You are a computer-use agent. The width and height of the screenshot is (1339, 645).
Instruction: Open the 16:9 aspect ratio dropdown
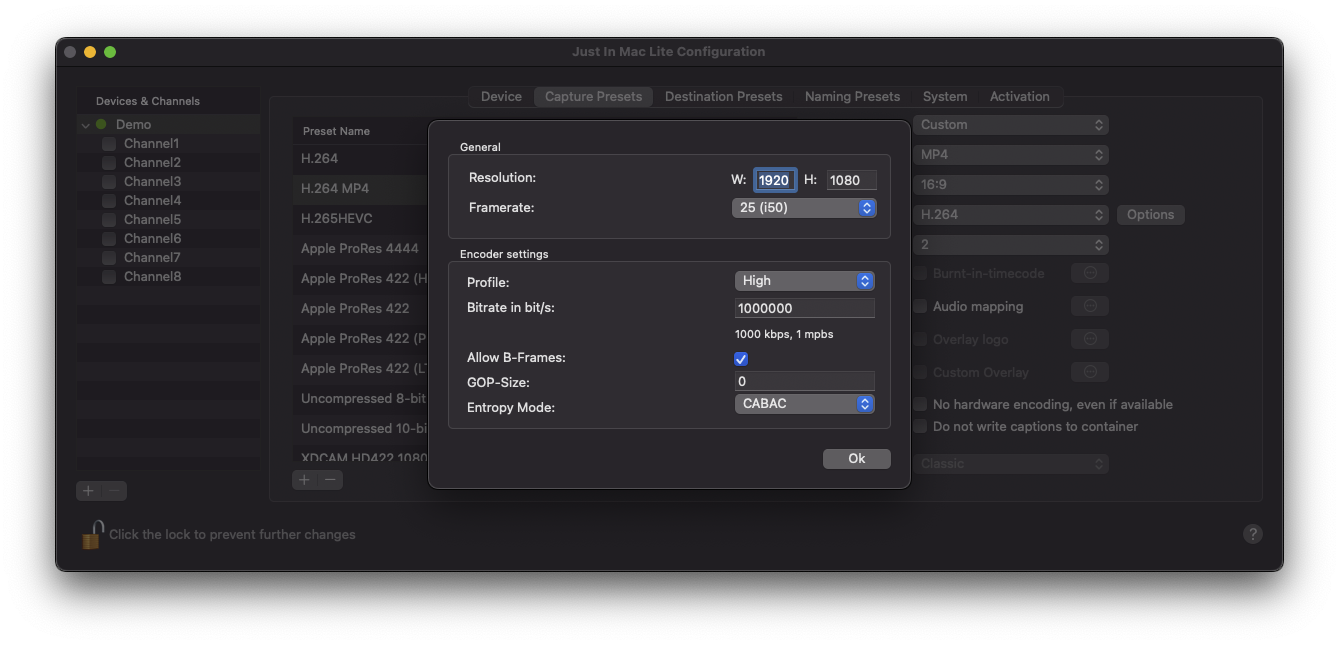coord(1010,185)
